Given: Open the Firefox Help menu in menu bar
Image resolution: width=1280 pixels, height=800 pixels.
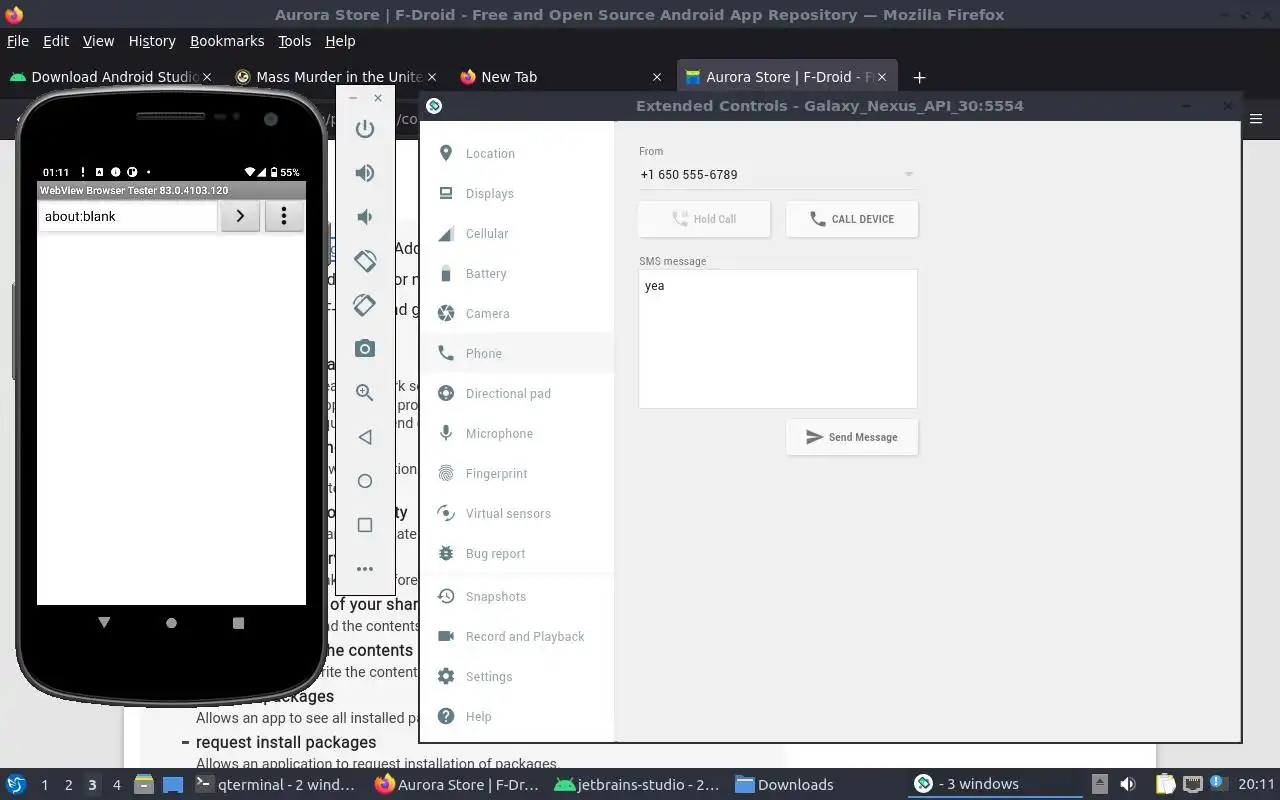Looking at the screenshot, I should click(x=340, y=41).
